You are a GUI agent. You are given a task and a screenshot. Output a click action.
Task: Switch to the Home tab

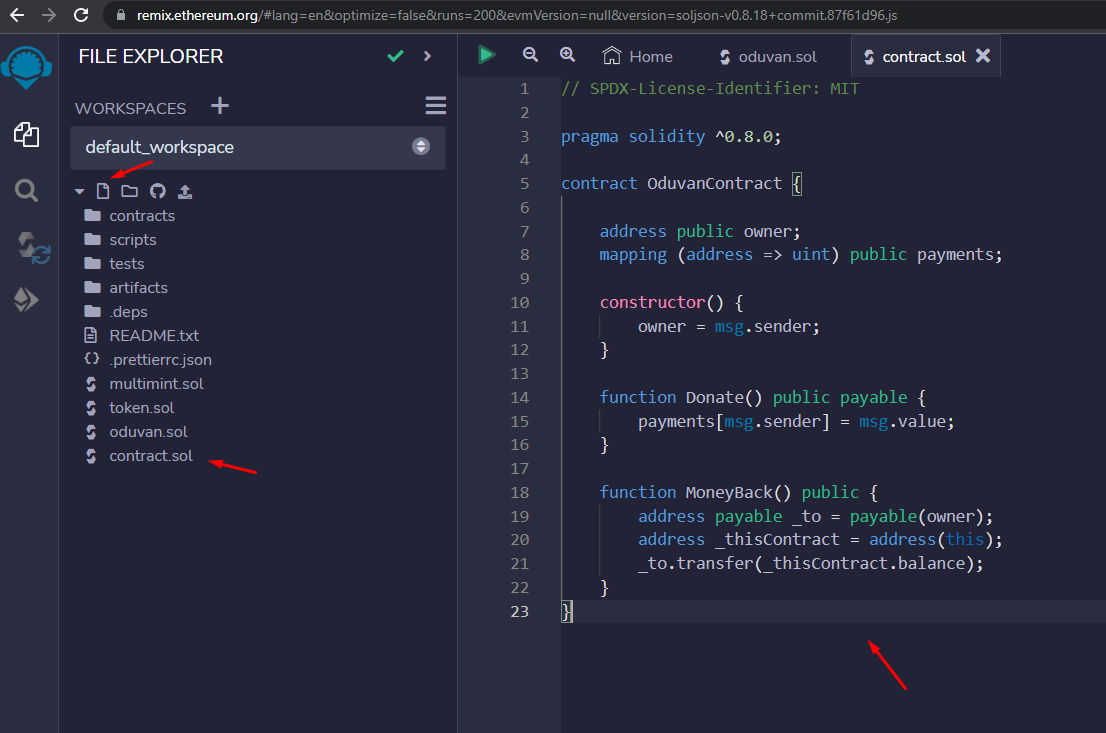[638, 57]
